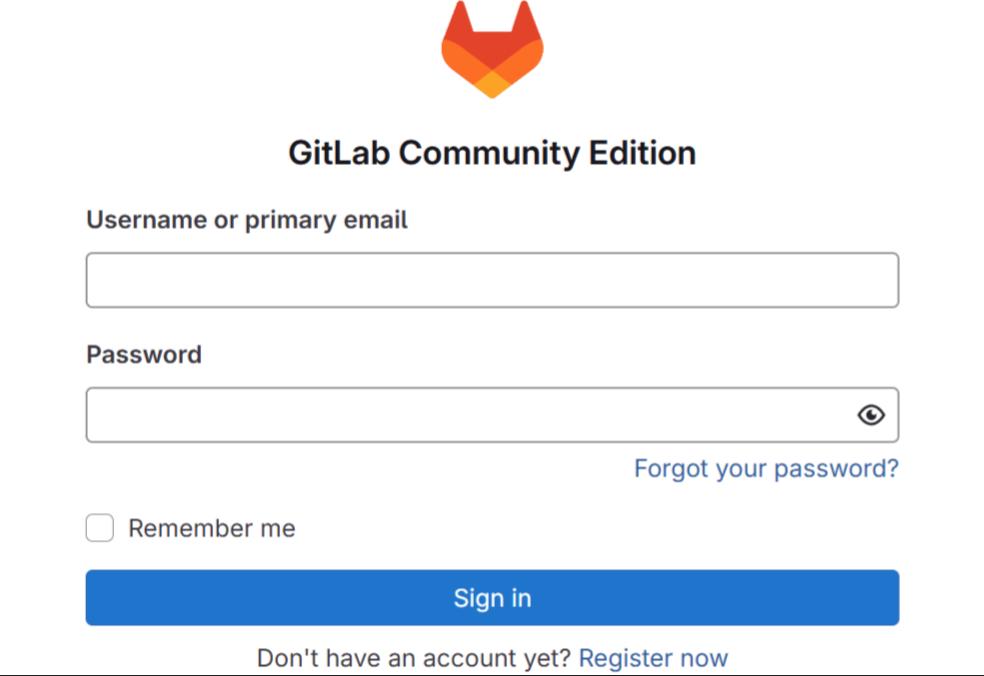Screen dimensions: 984x676
Task: Submit the login form with Sign in
Action: pos(492,598)
